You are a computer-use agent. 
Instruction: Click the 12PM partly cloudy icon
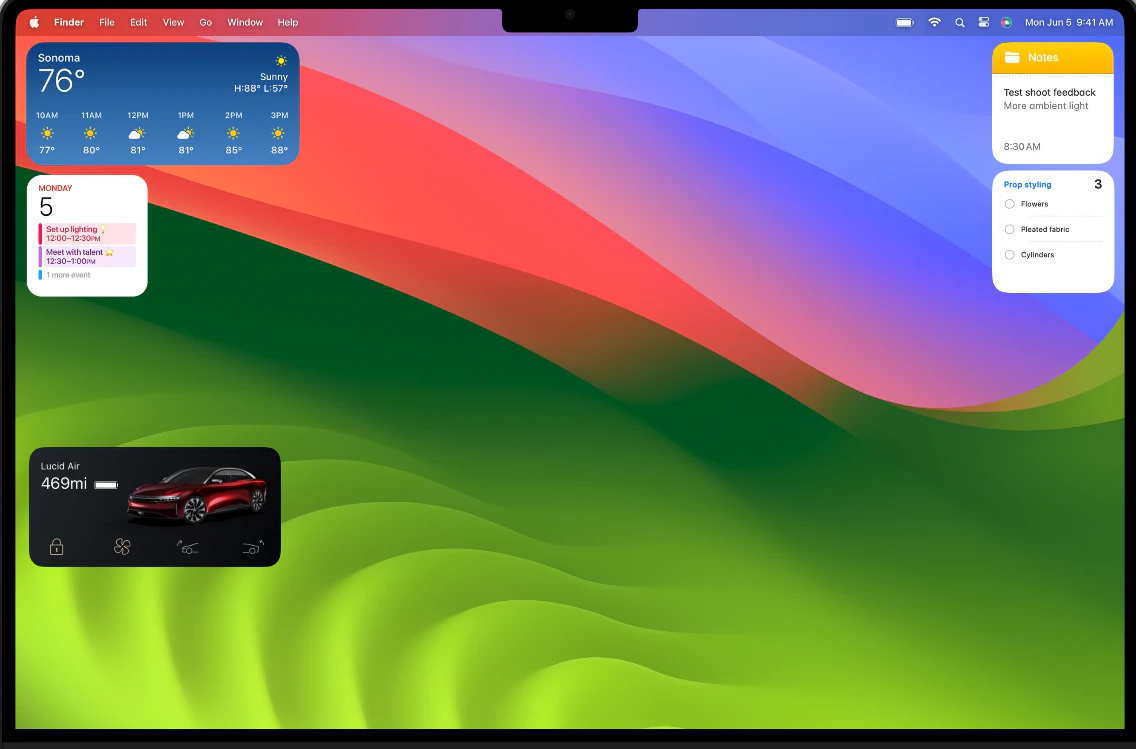137,133
